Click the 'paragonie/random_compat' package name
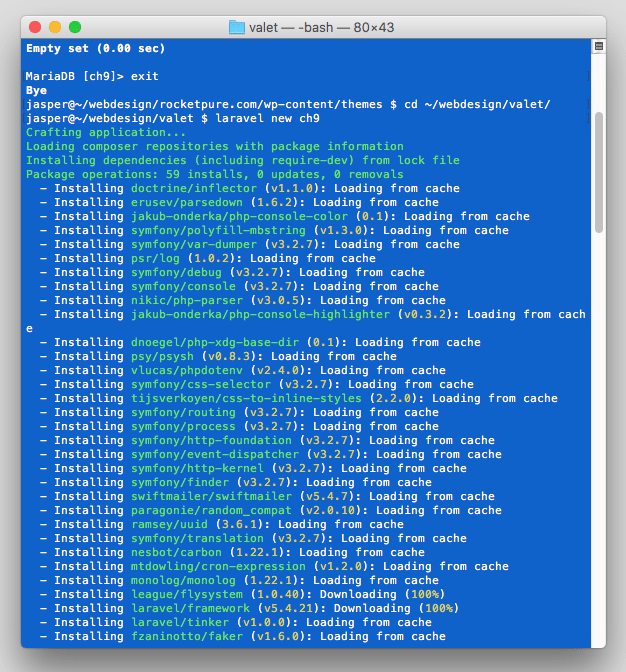Image resolution: width=626 pixels, height=672 pixels. (x=211, y=510)
